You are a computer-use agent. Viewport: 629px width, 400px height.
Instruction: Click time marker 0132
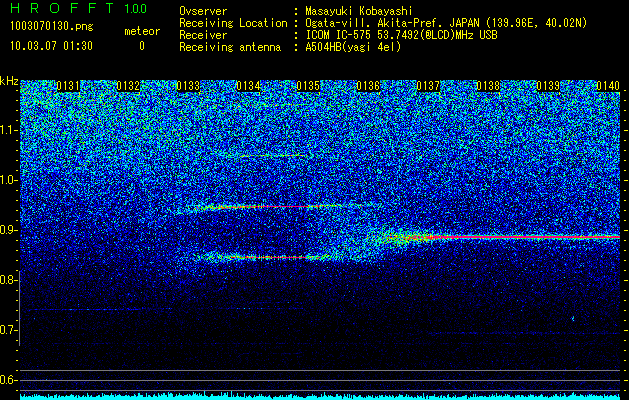[x=128, y=86]
